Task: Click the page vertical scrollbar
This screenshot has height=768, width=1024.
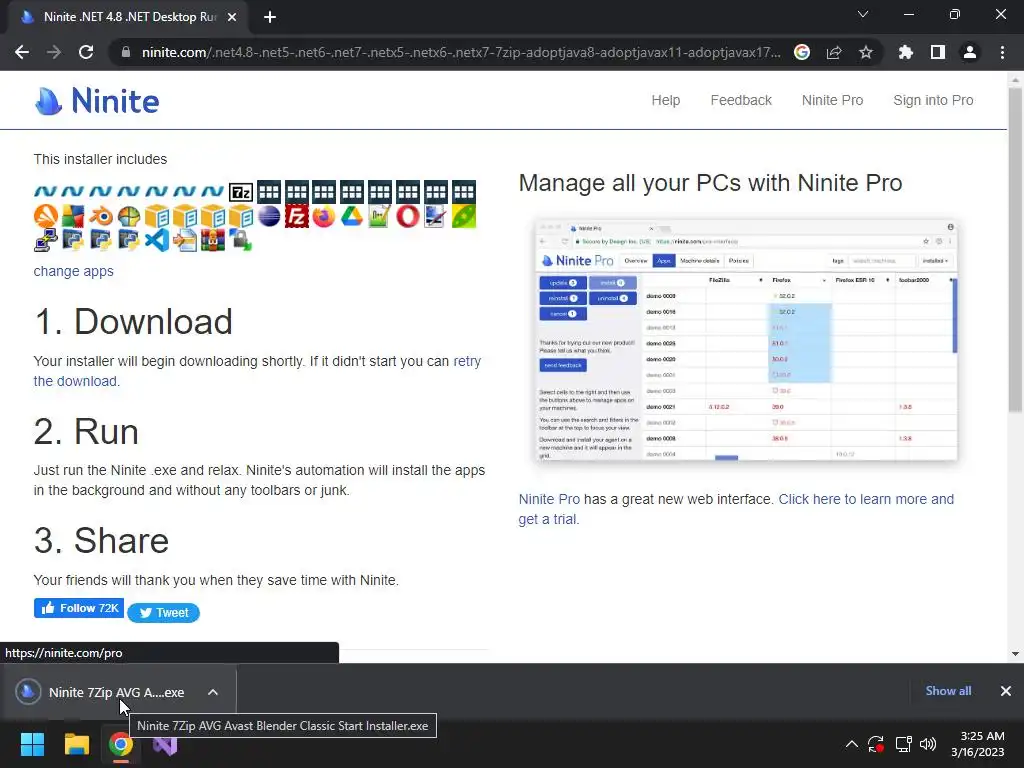Action: coord(1015,249)
